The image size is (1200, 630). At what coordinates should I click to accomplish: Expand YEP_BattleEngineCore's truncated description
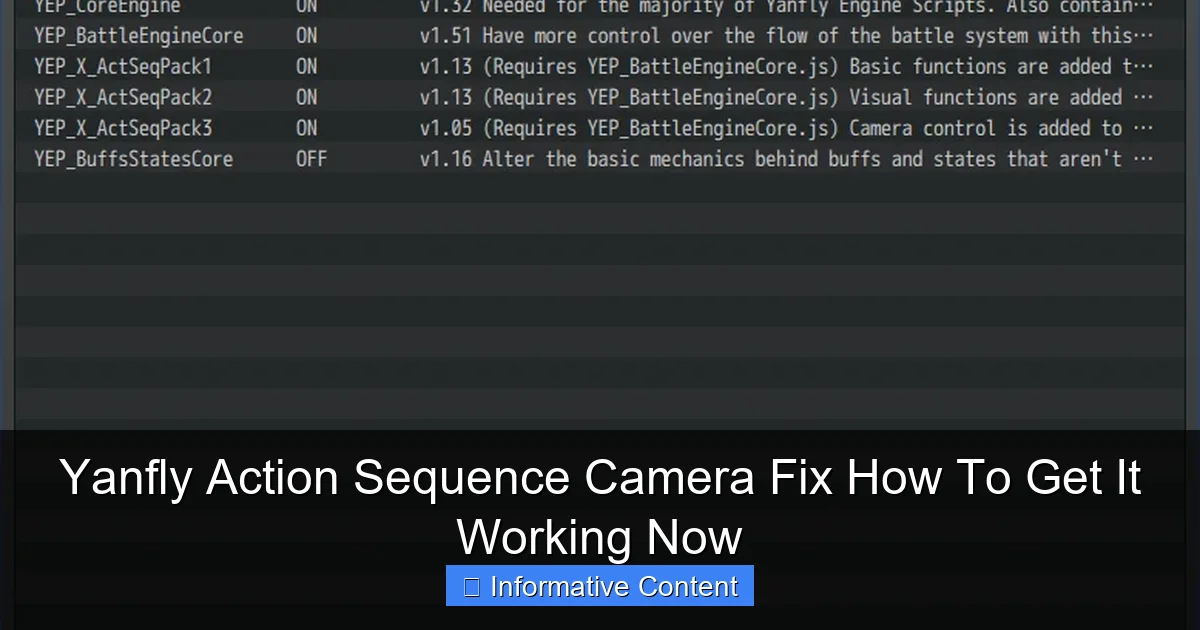pyautogui.click(x=1146, y=36)
